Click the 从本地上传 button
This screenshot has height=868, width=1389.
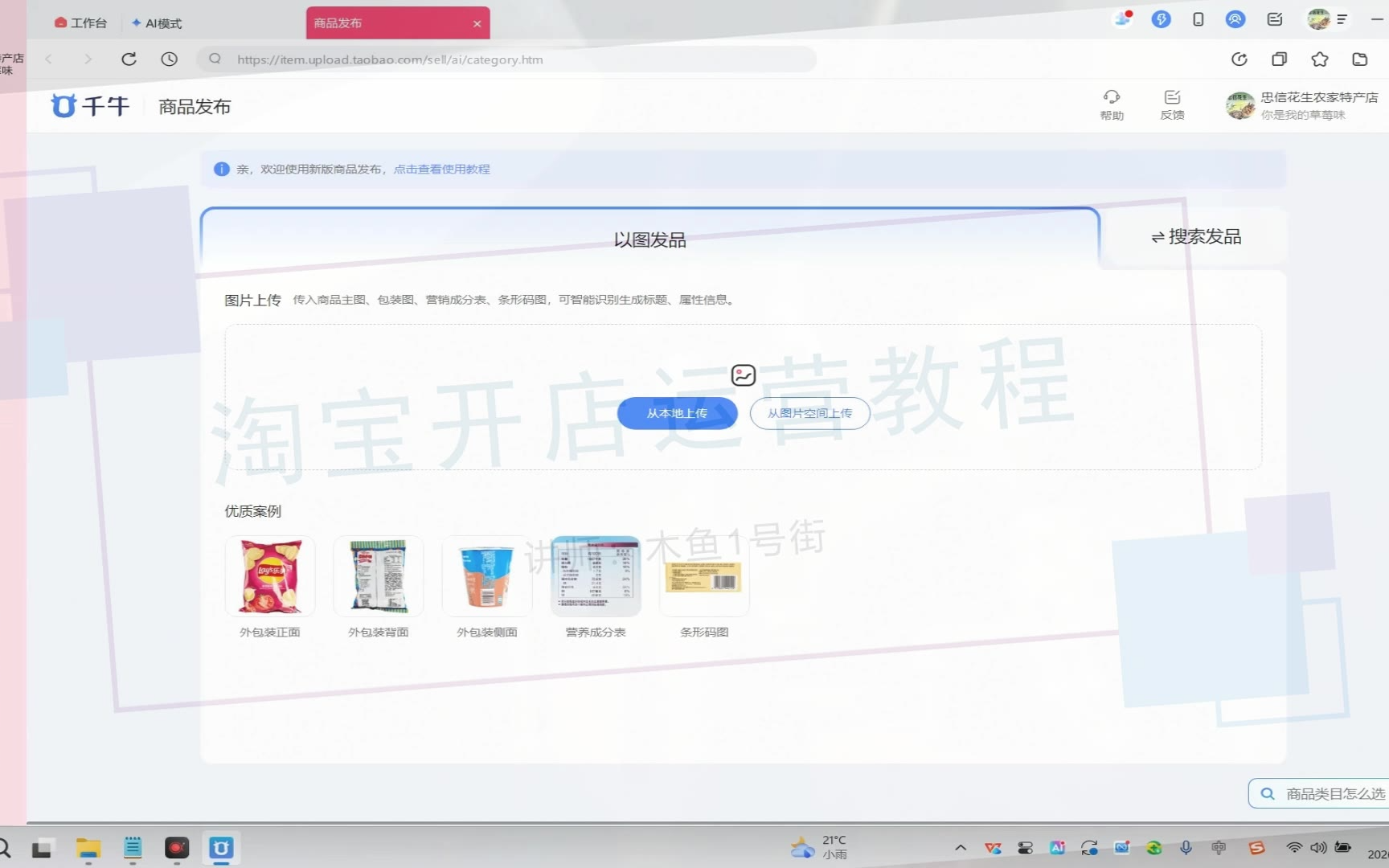(x=677, y=413)
